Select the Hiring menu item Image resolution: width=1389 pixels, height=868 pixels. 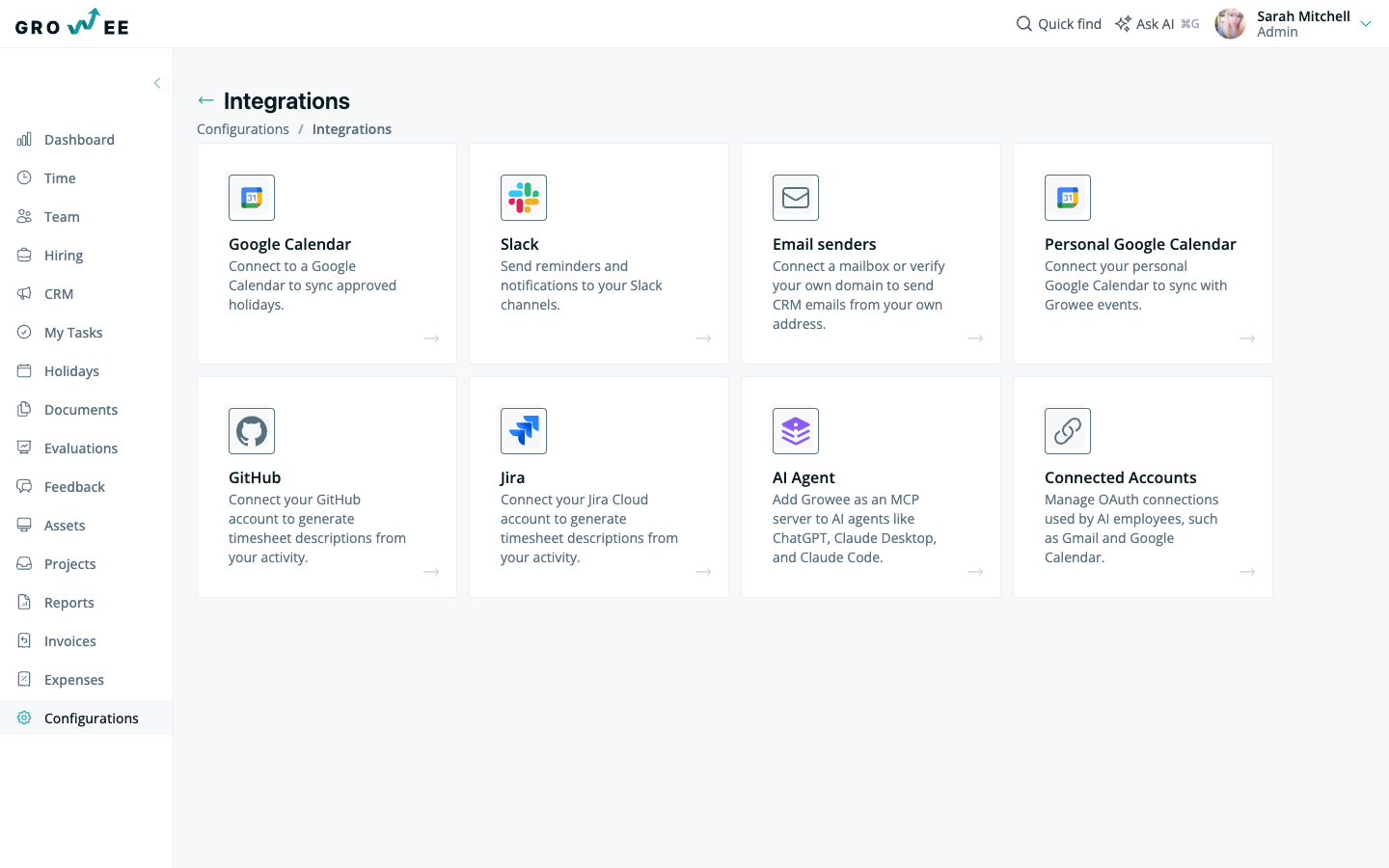click(x=87, y=256)
